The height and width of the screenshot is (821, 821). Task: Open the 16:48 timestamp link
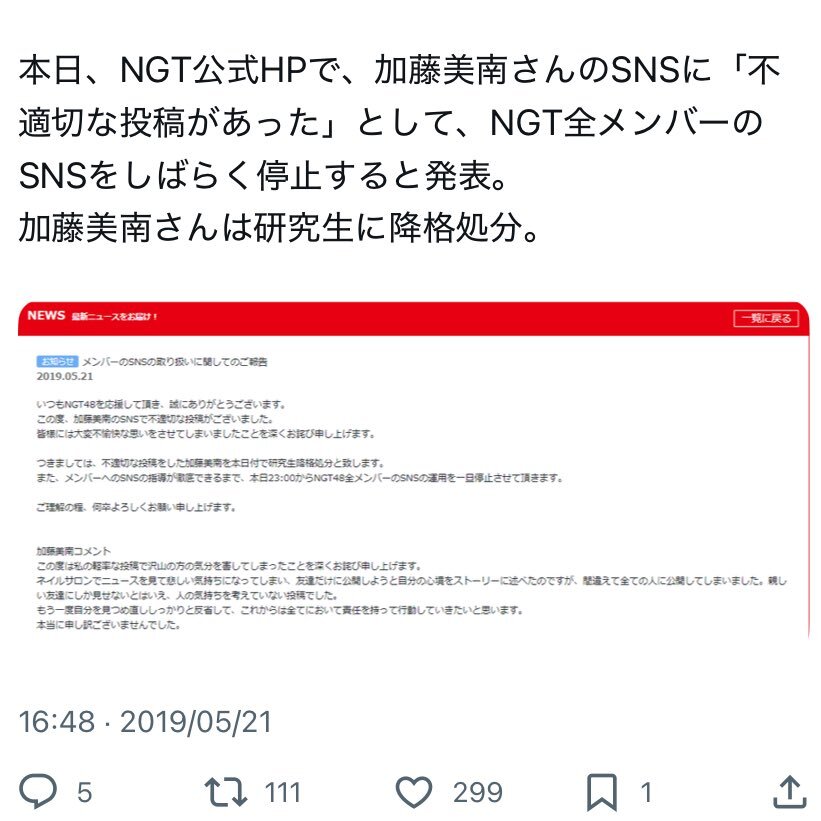coord(57,722)
